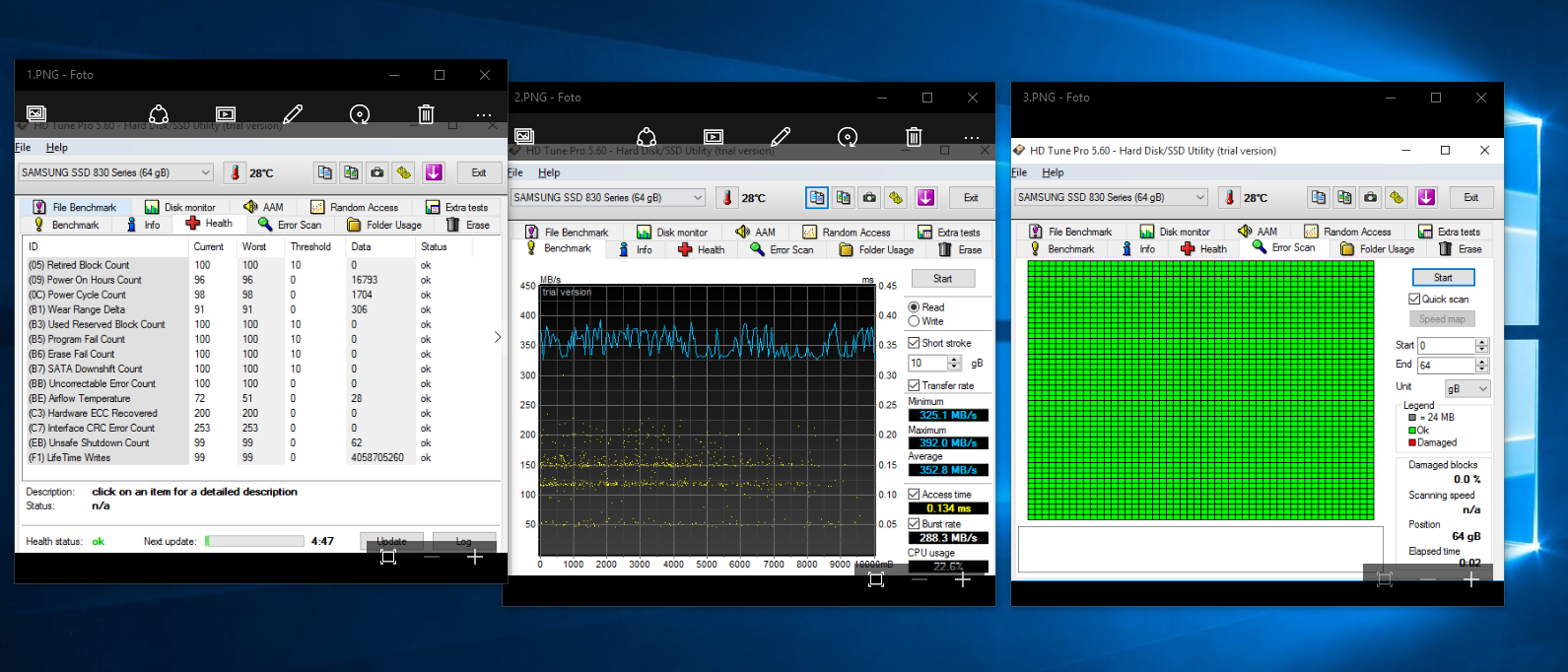Delete the photo in 2.PNG Foto window
Image resolution: width=1568 pixels, height=672 pixels.
[914, 137]
